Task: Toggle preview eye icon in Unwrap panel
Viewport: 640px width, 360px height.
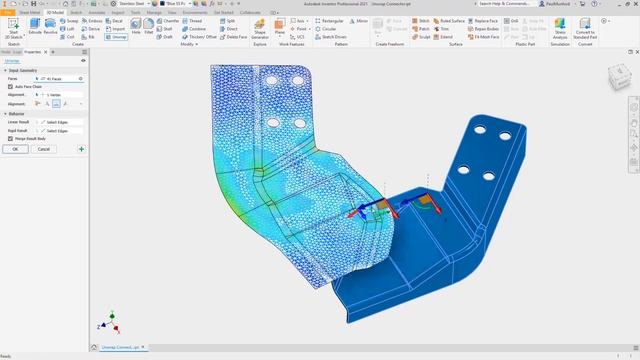Action: click(x=83, y=61)
